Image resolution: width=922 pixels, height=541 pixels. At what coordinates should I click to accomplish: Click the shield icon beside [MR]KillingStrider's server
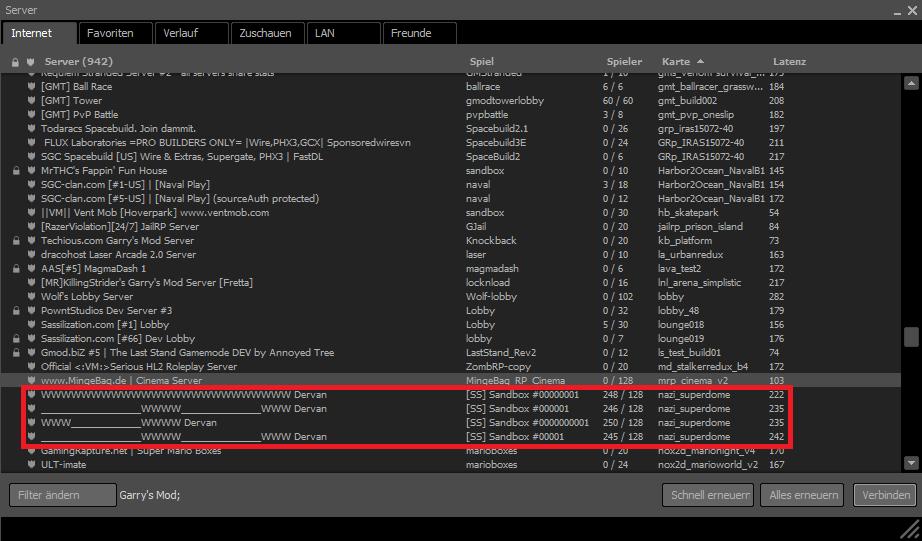point(31,282)
